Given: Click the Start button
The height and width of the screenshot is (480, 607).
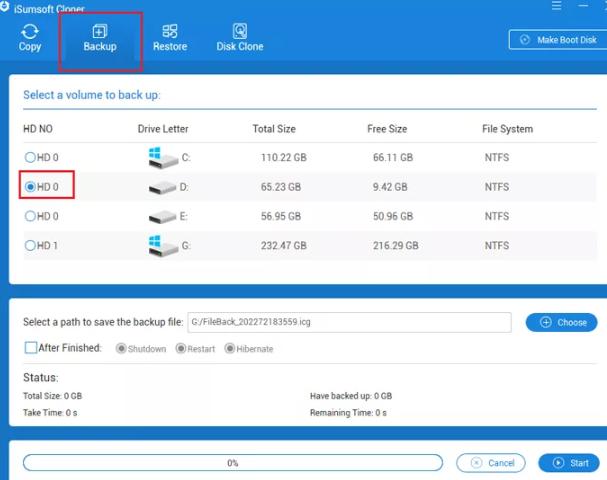Looking at the screenshot, I should pyautogui.click(x=569, y=463).
